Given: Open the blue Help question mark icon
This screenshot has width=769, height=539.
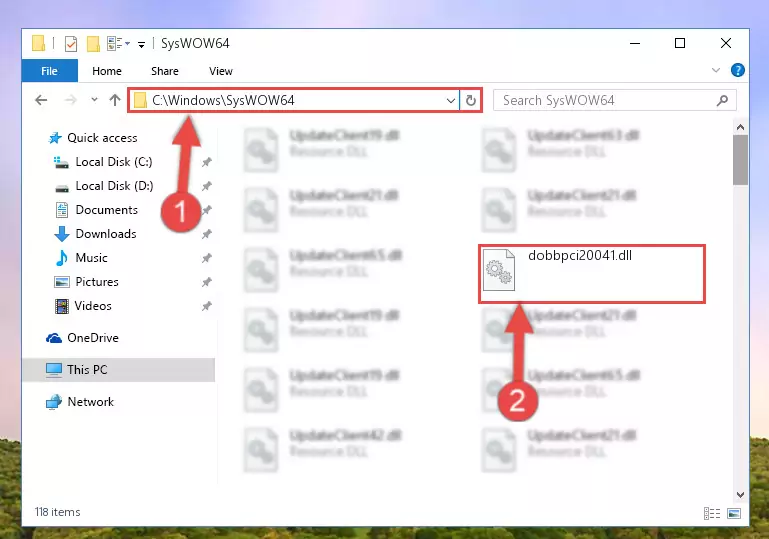Looking at the screenshot, I should point(737,70).
